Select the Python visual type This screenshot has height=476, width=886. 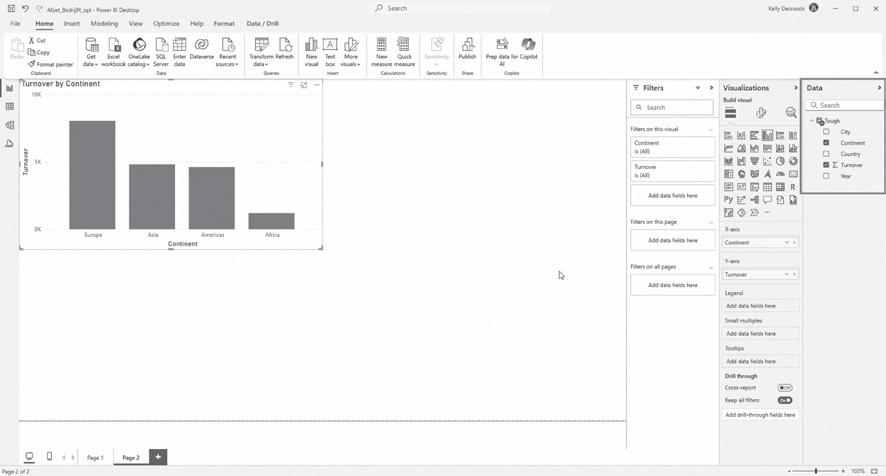[x=728, y=200]
